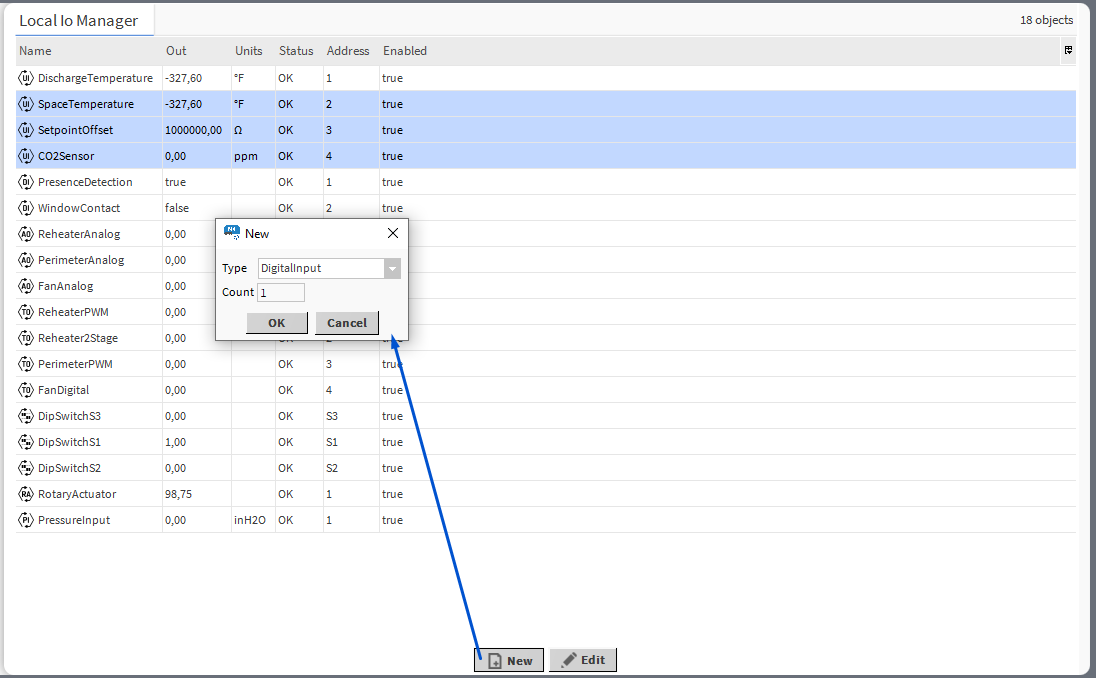
Task: Open the Type dropdown in New dialog
Action: pos(392,268)
